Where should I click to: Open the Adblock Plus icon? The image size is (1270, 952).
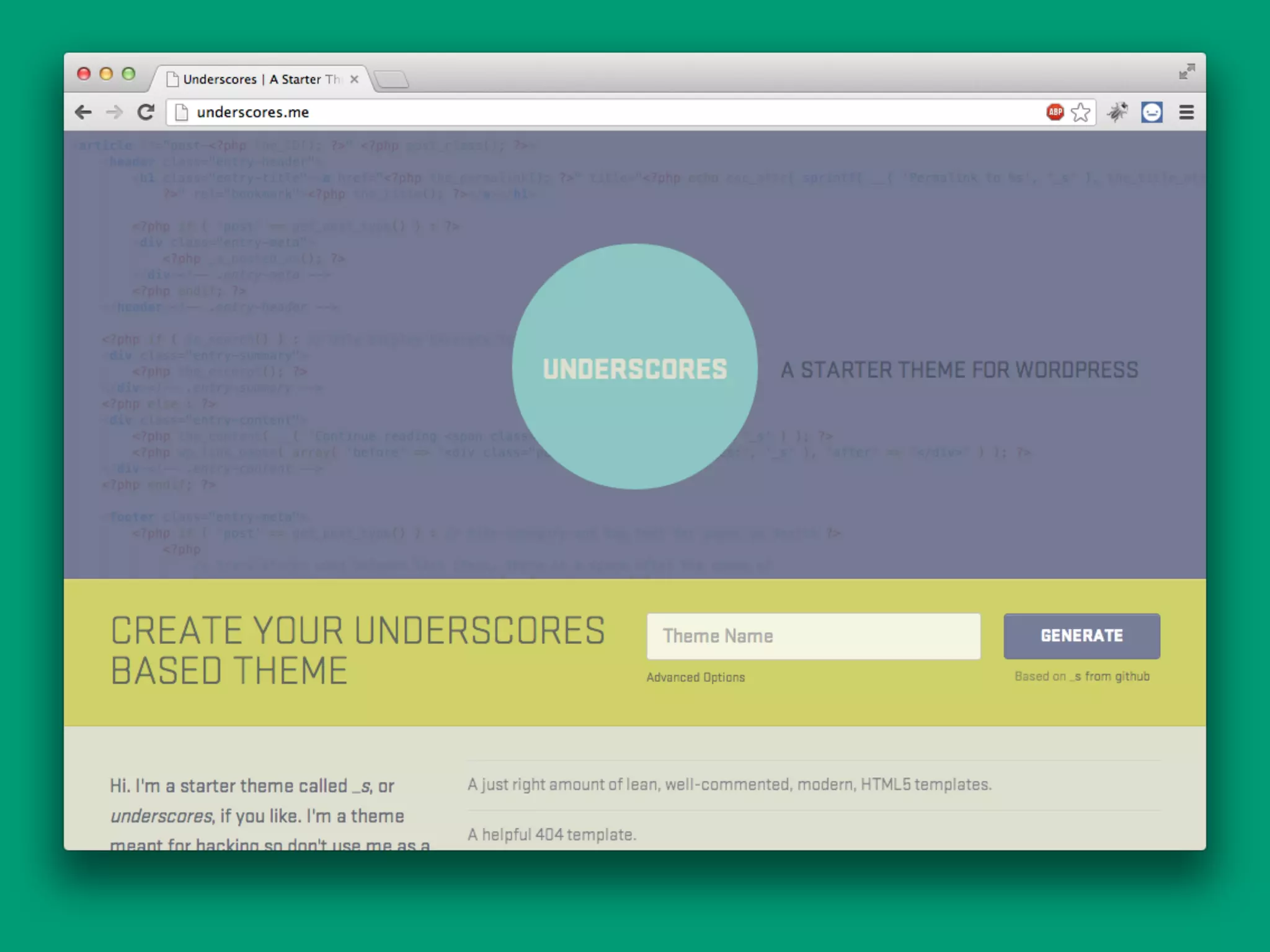(1055, 112)
